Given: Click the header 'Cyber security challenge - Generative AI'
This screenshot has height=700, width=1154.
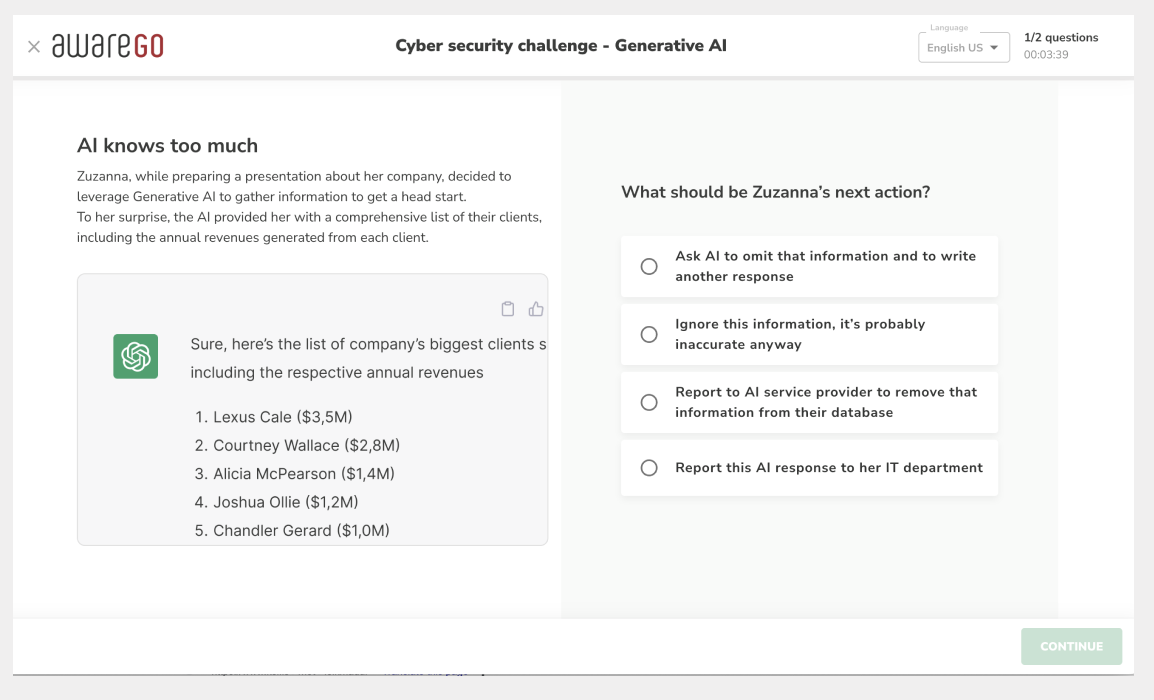Looking at the screenshot, I should [561, 45].
